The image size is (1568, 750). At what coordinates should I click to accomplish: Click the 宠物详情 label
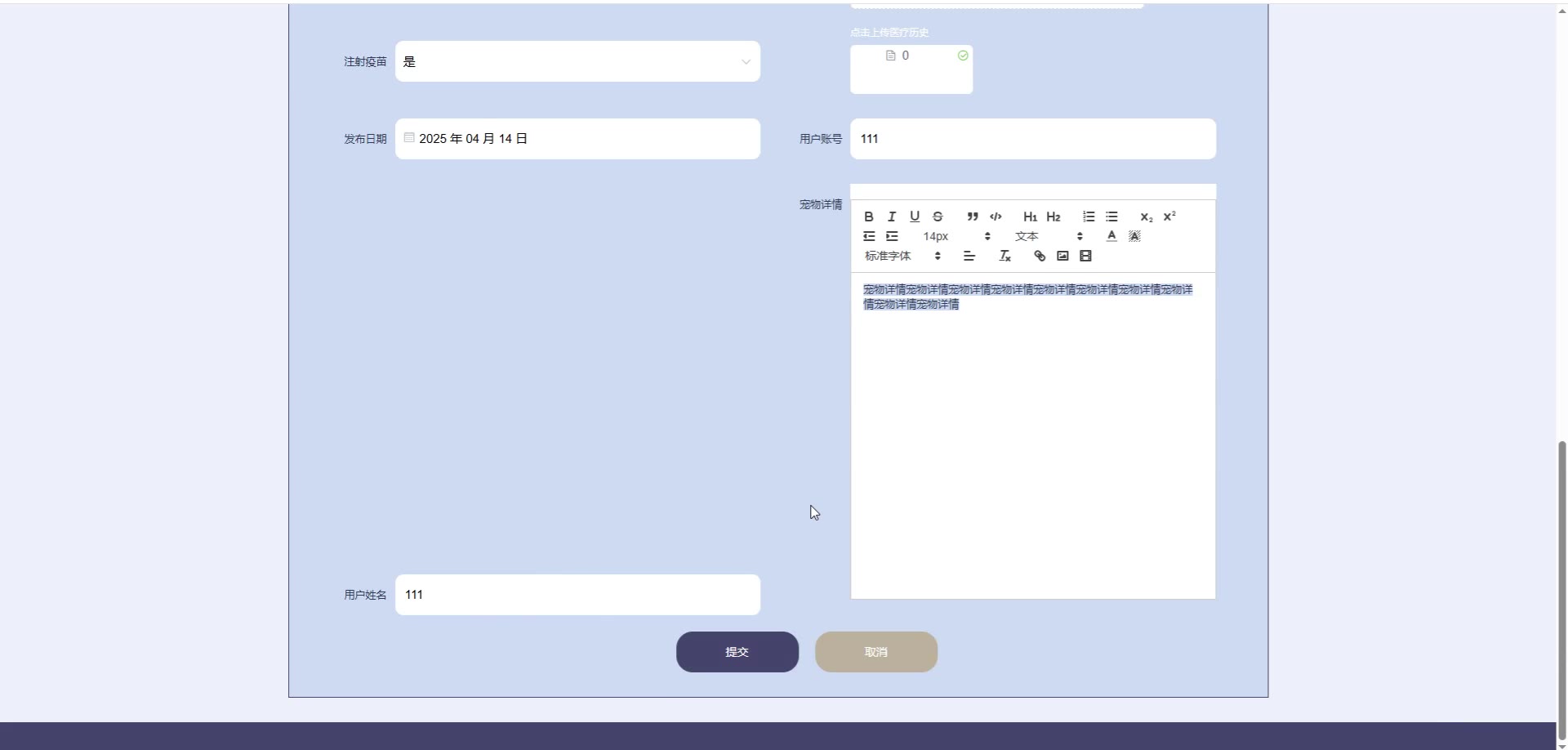pos(821,204)
